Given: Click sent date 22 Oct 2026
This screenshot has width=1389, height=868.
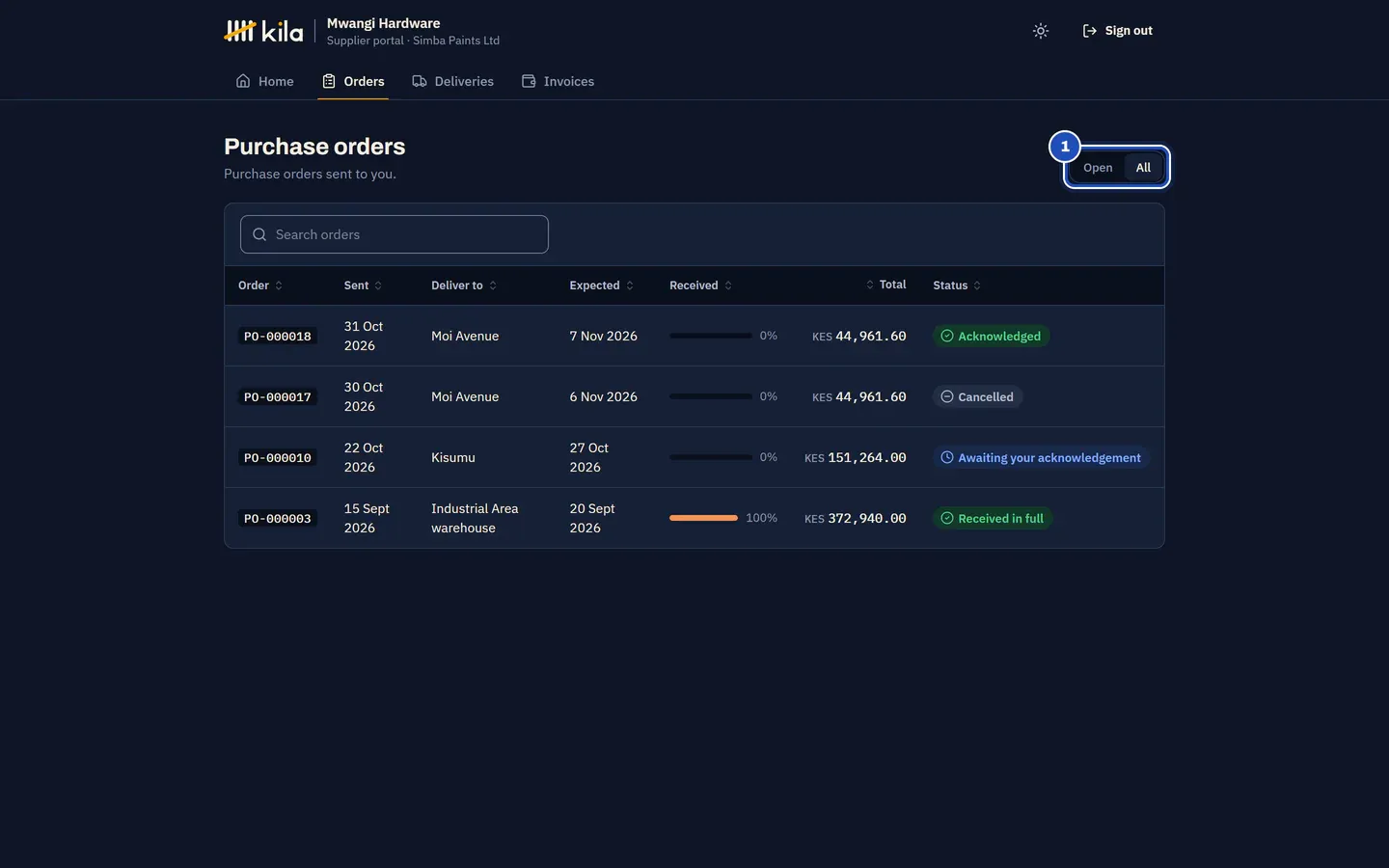Looking at the screenshot, I should tap(364, 457).
